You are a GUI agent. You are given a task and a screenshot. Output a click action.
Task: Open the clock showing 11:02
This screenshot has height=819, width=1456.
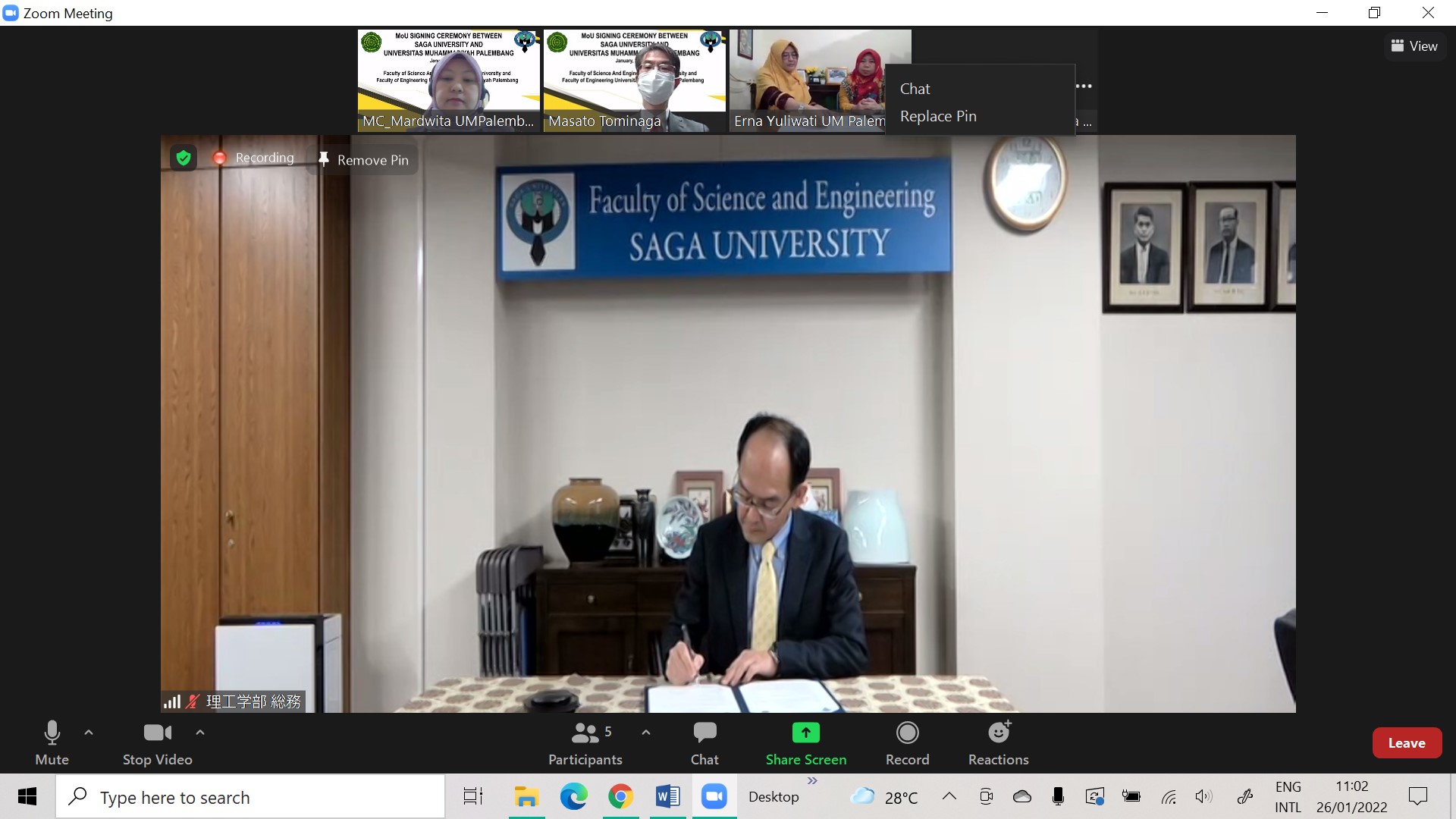(x=1351, y=797)
